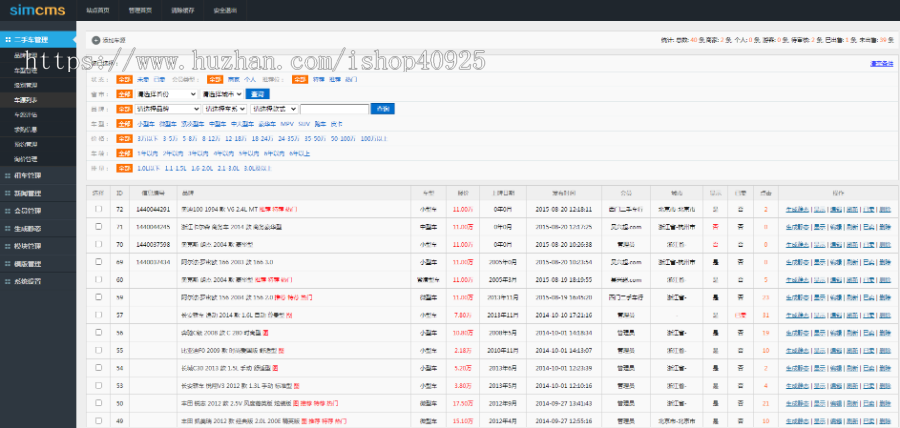The width and height of the screenshot is (900, 428).
Task: Check the checkbox for row ID 72
Action: pyautogui.click(x=98, y=209)
